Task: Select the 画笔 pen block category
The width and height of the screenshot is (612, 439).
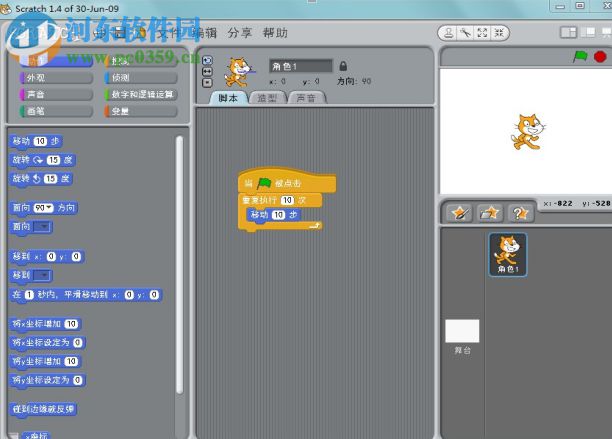Action: pyautogui.click(x=57, y=111)
